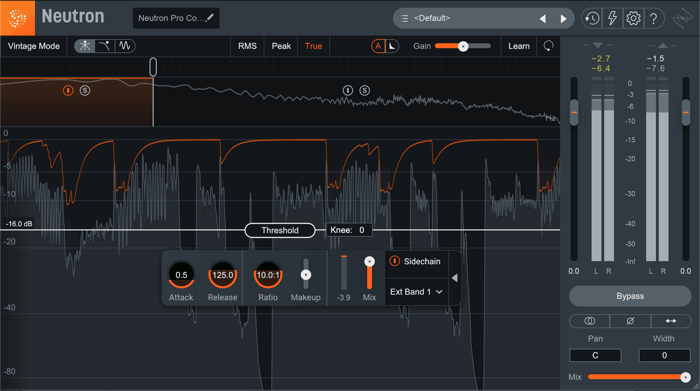Switch detection mode to RMS
The width and height of the screenshot is (700, 391).
click(247, 46)
